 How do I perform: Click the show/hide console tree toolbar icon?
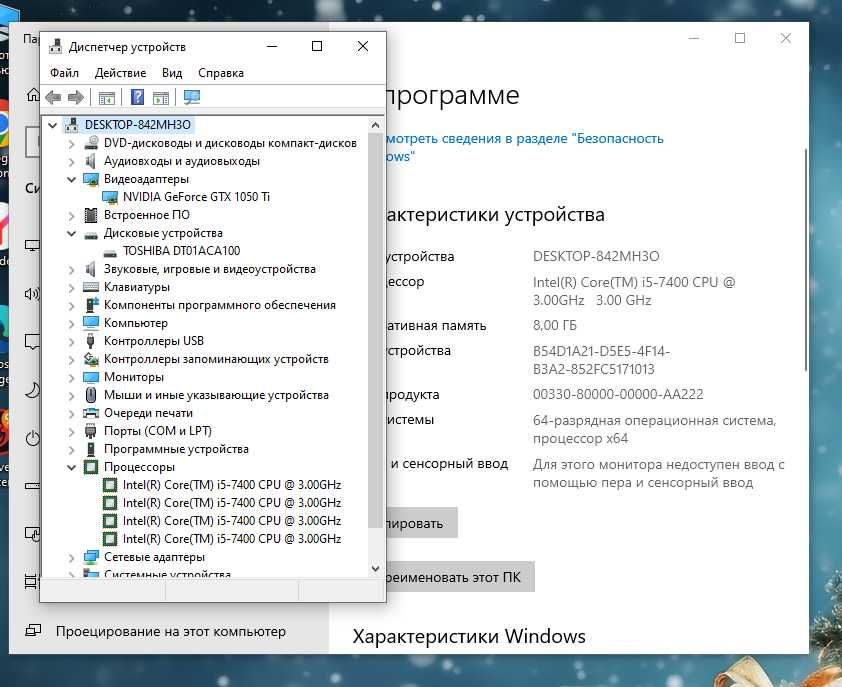pos(107,98)
